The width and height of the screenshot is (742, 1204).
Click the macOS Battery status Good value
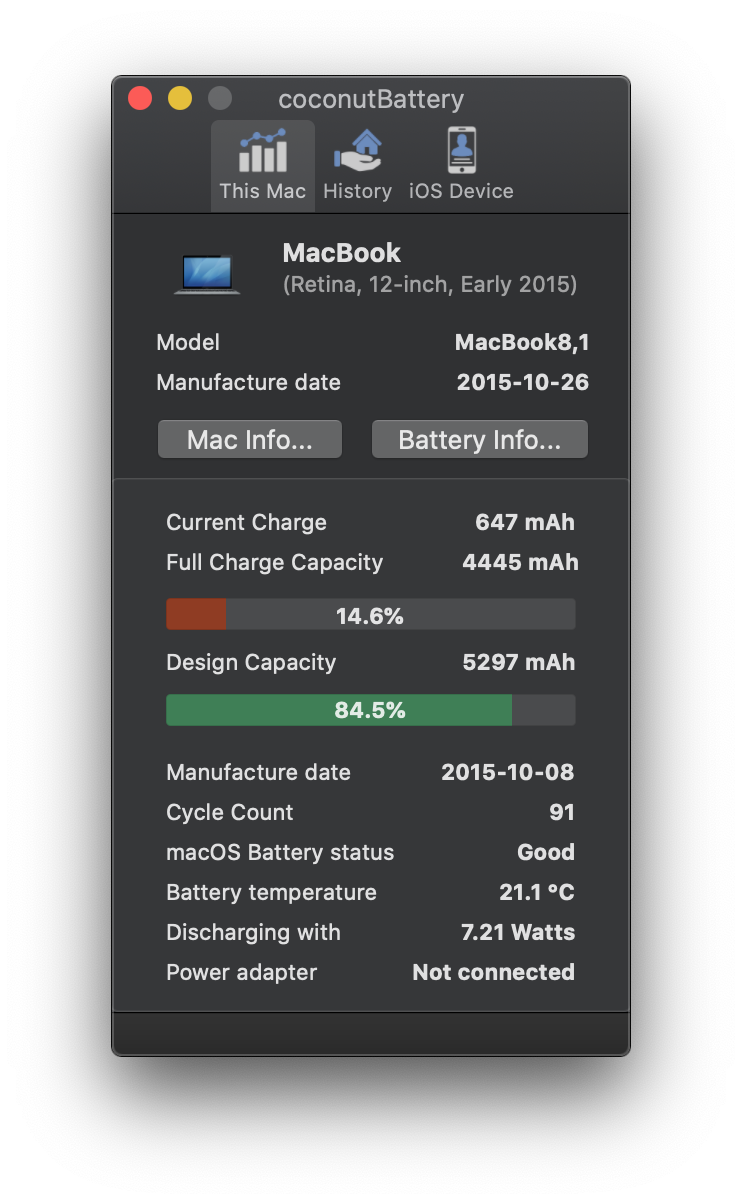coord(545,852)
